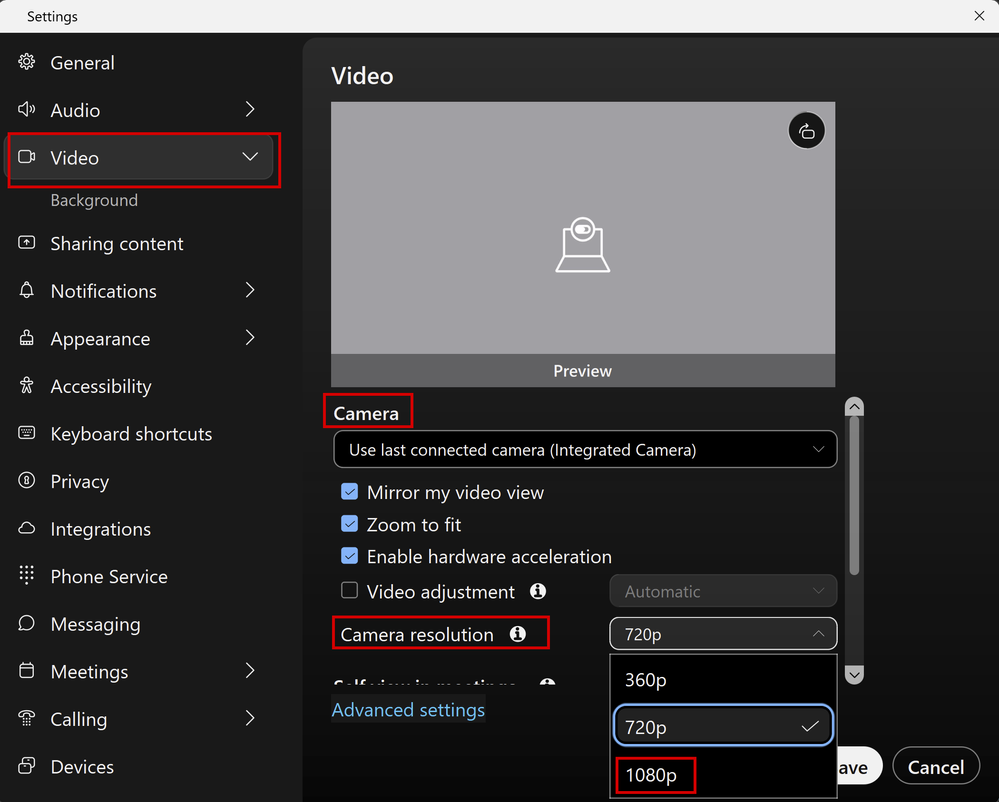This screenshot has width=999, height=802.
Task: Click the Notifications bell icon
Action: (x=27, y=290)
